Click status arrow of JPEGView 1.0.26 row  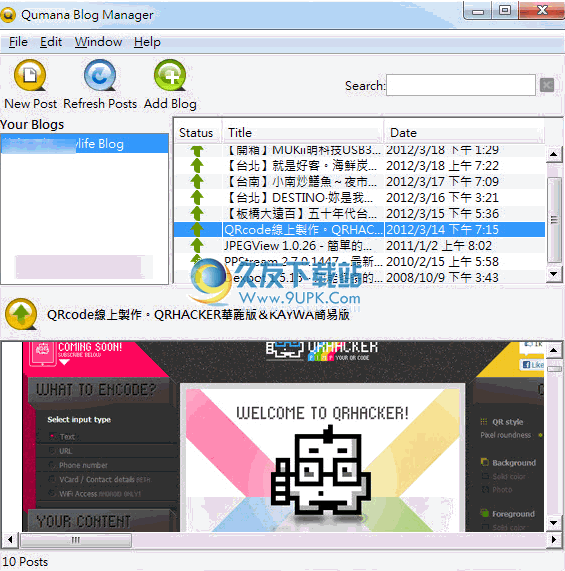click(x=197, y=245)
